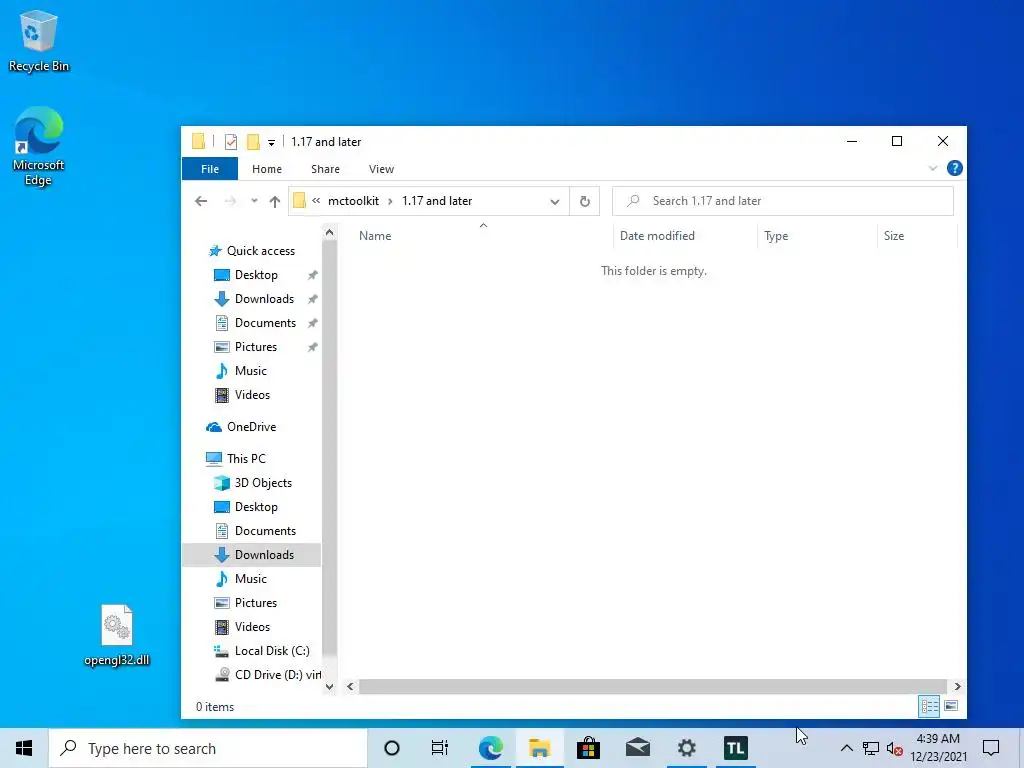Viewport: 1024px width, 768px height.
Task: Open the TL launcher taskbar icon
Action: (x=735, y=748)
